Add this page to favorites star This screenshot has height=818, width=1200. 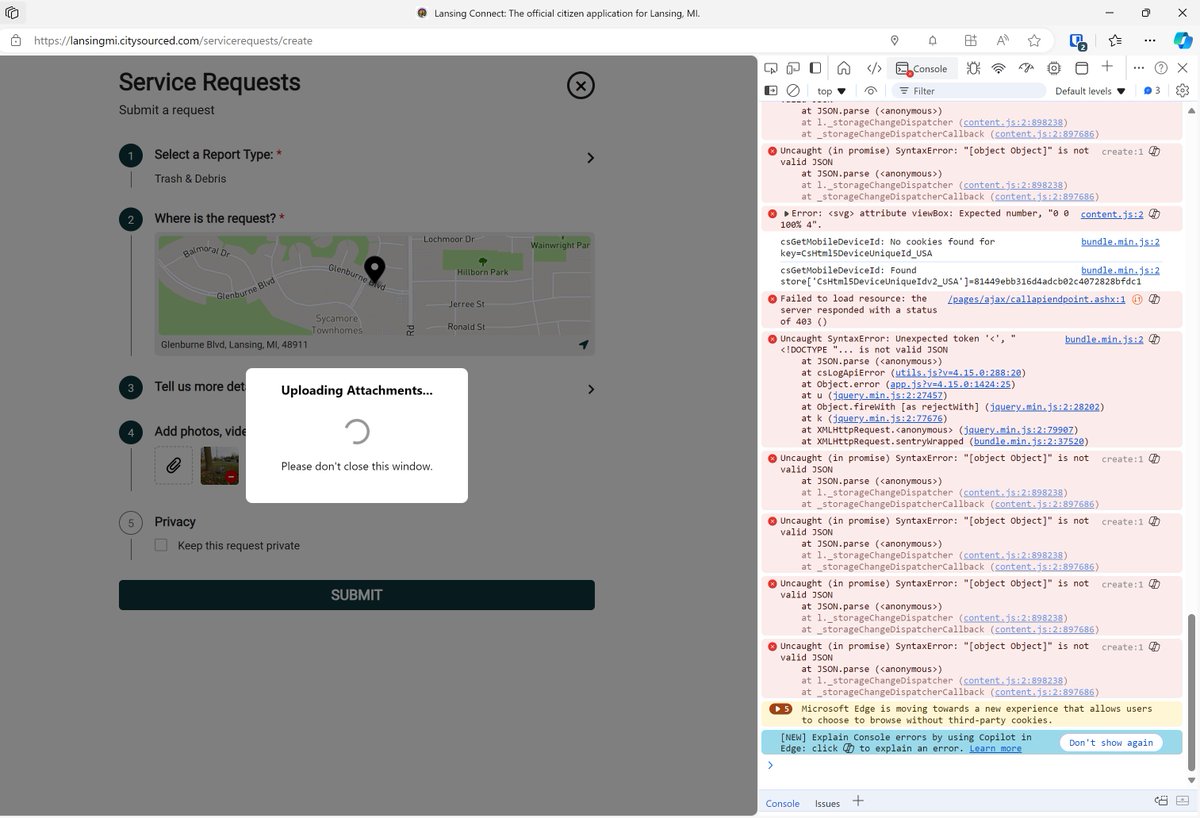pos(1035,41)
